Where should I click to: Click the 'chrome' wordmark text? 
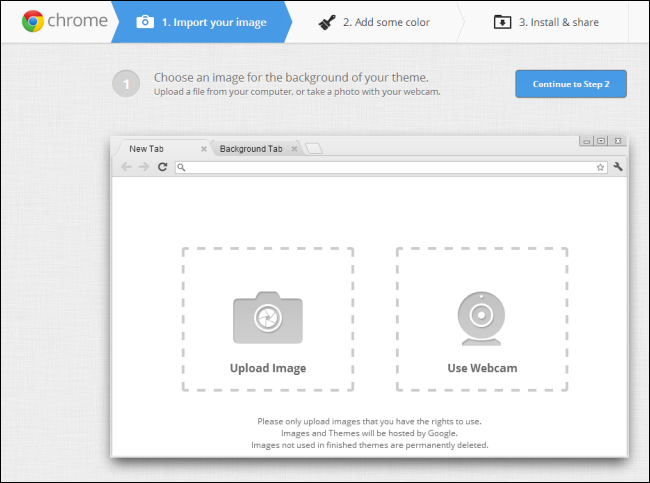[x=78, y=20]
